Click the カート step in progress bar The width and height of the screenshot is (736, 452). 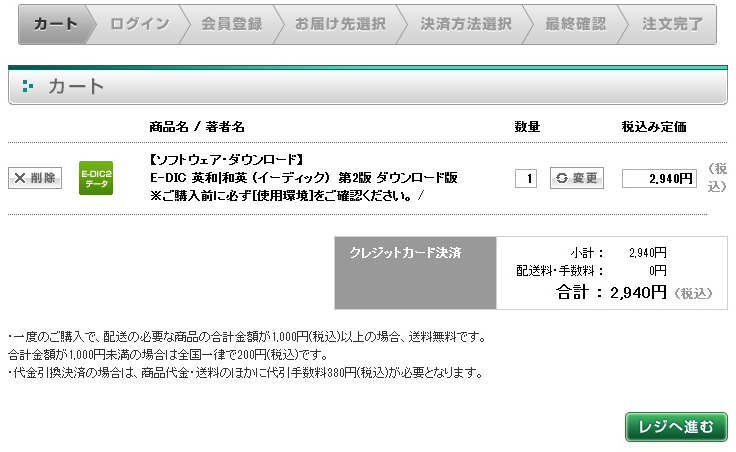coord(56,24)
